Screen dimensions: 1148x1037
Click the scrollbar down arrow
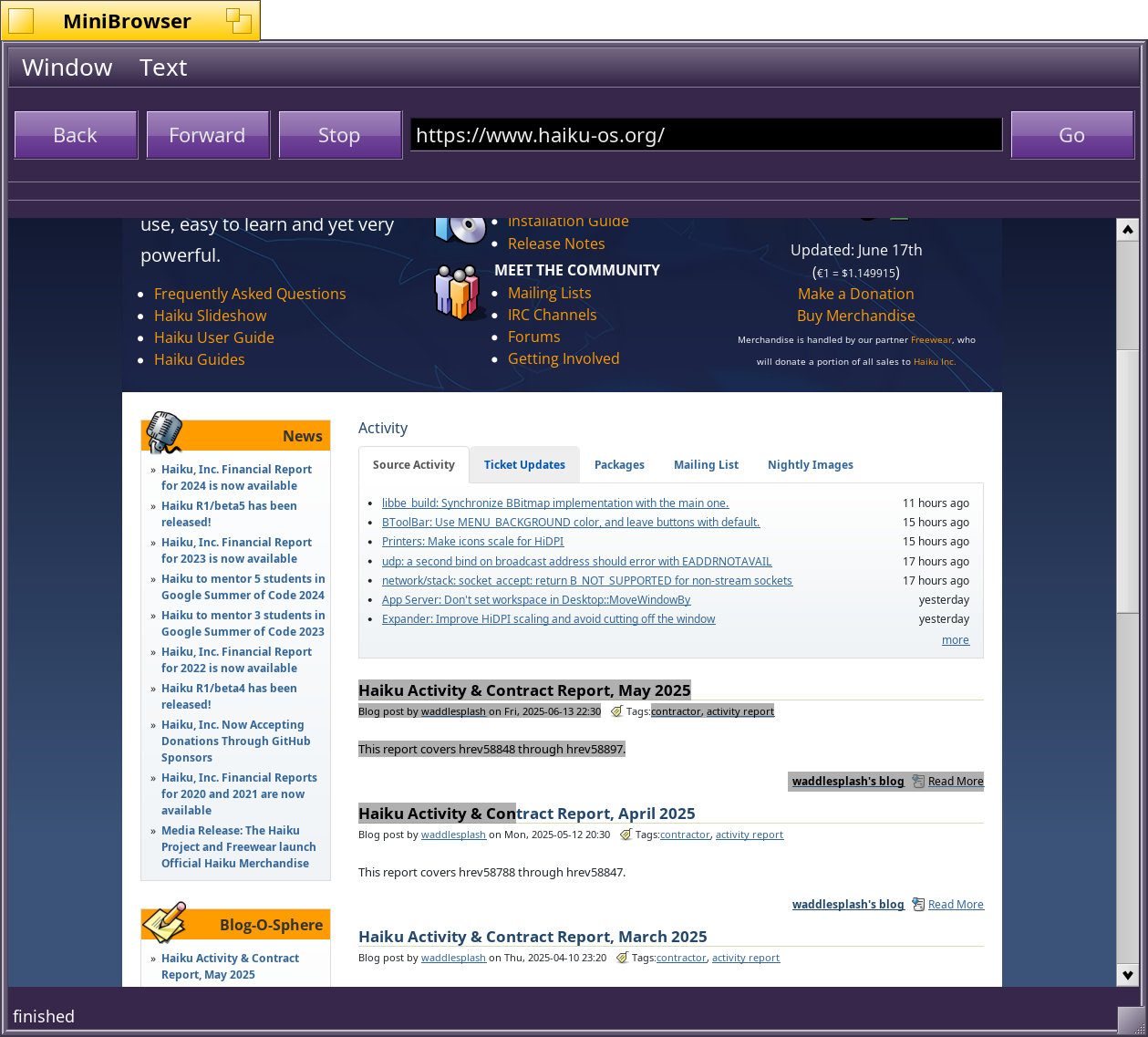1128,975
